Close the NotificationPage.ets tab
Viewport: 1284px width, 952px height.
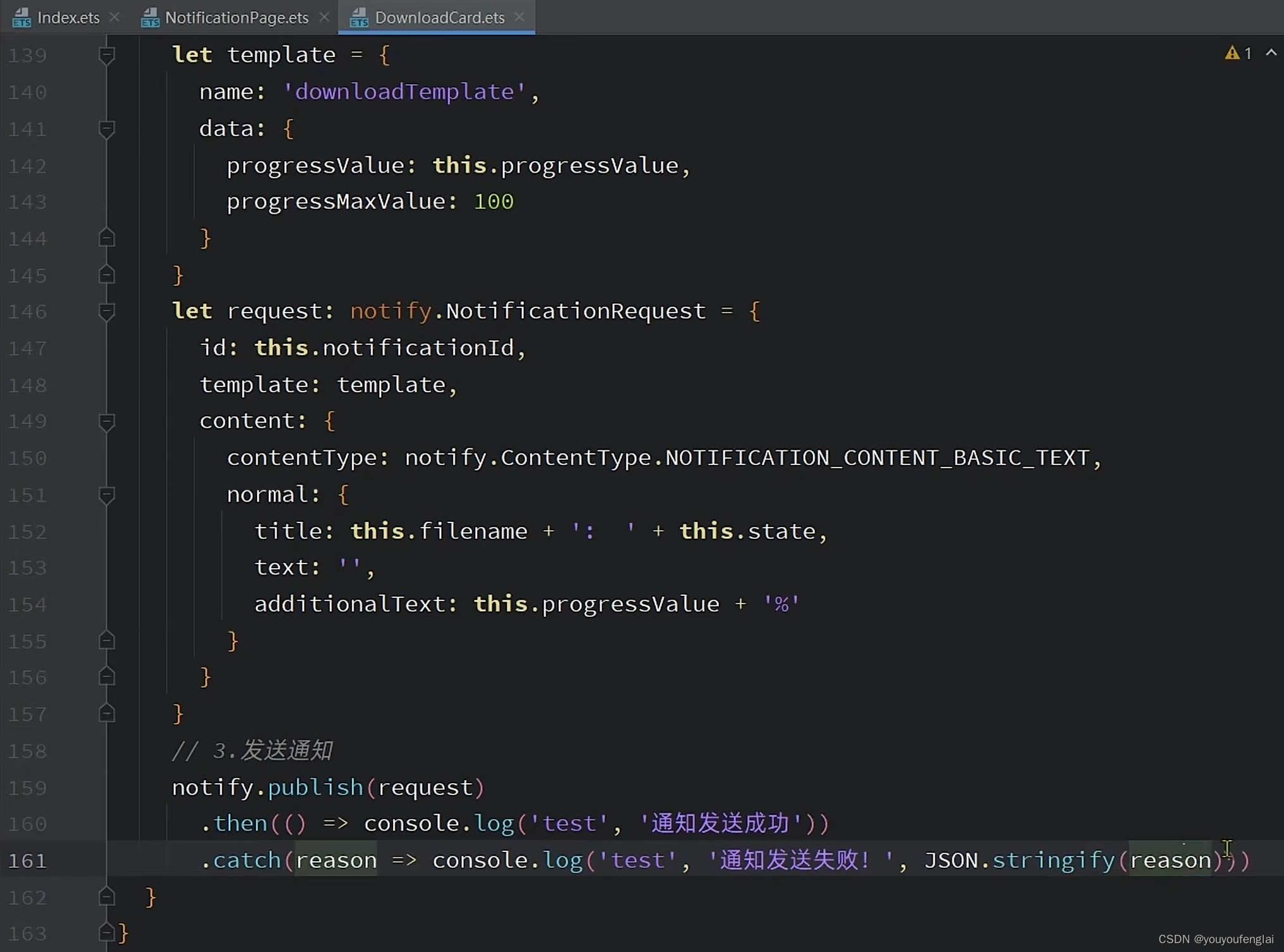click(324, 17)
